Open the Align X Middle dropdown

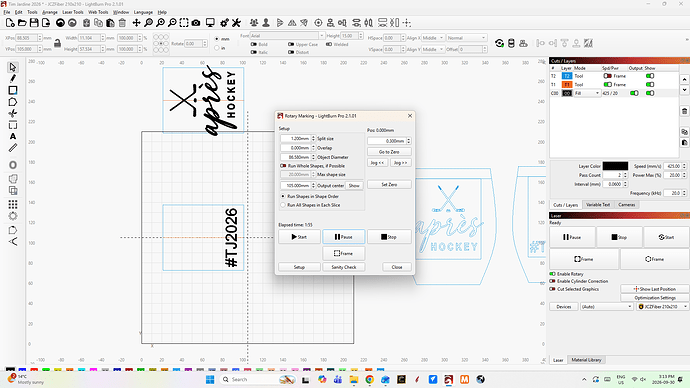coord(433,38)
